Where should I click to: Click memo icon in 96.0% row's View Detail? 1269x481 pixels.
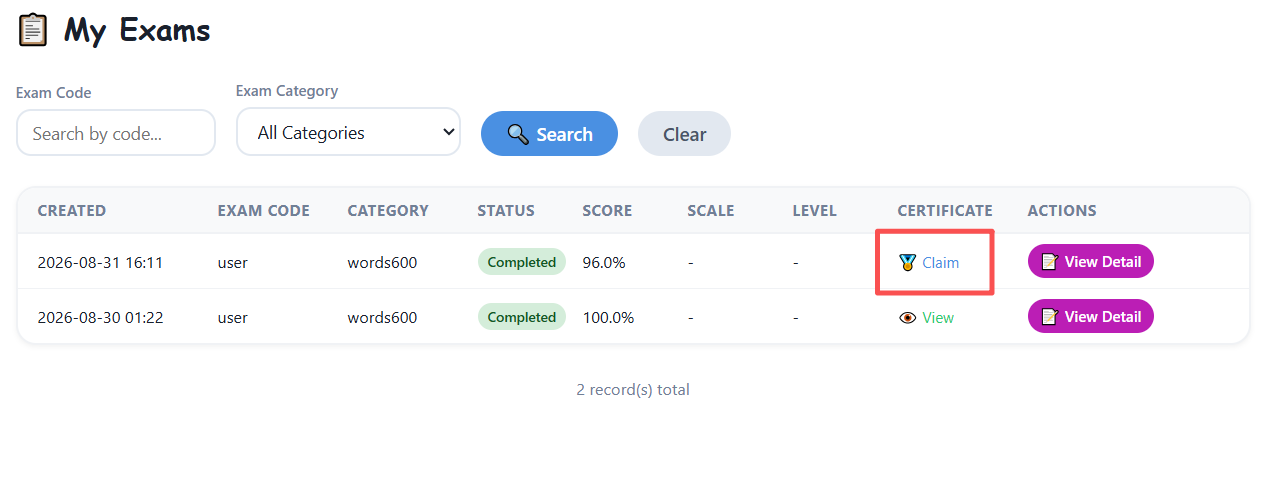[1050, 262]
